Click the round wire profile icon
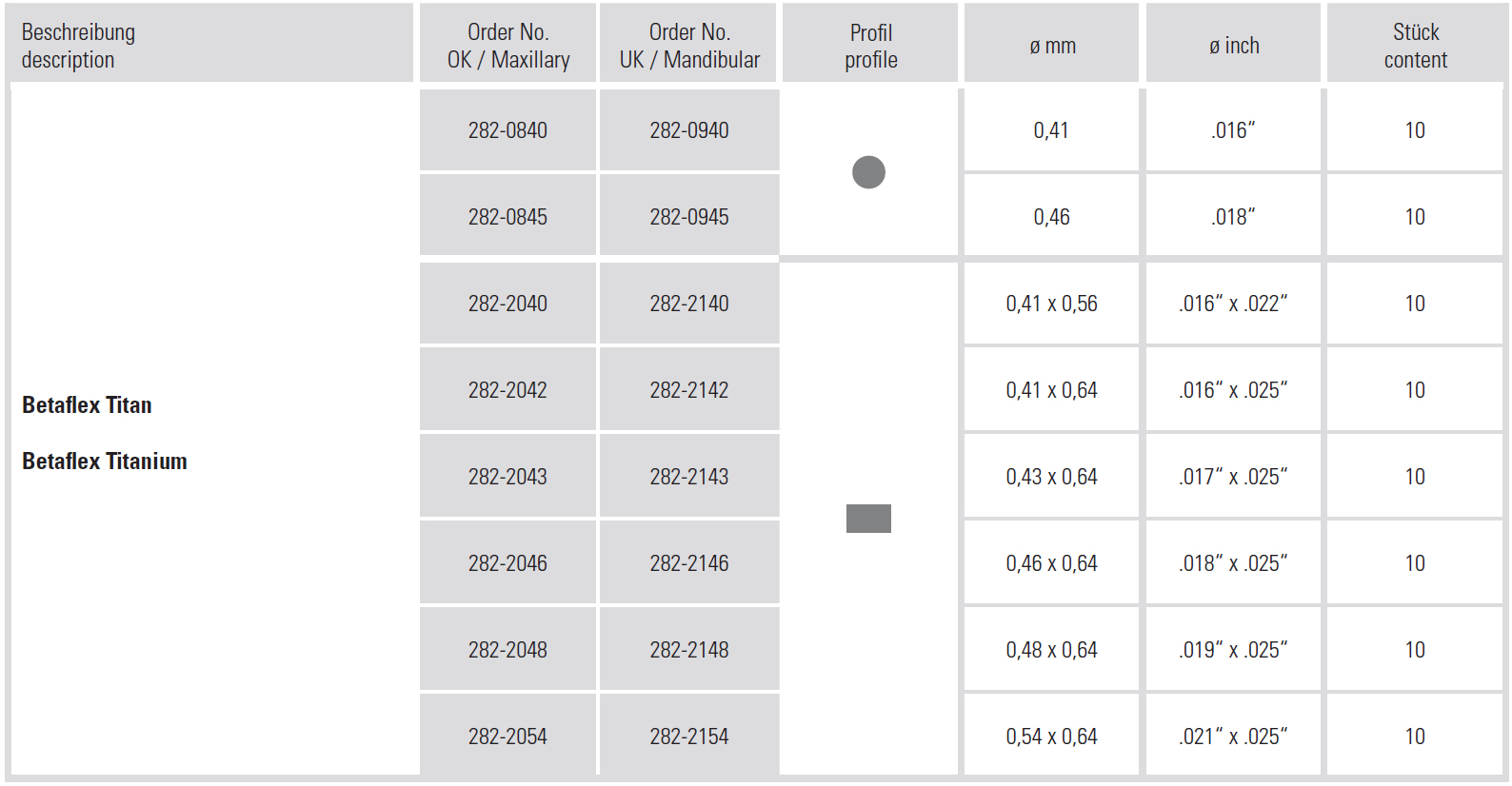The image size is (1512, 786). (x=868, y=172)
